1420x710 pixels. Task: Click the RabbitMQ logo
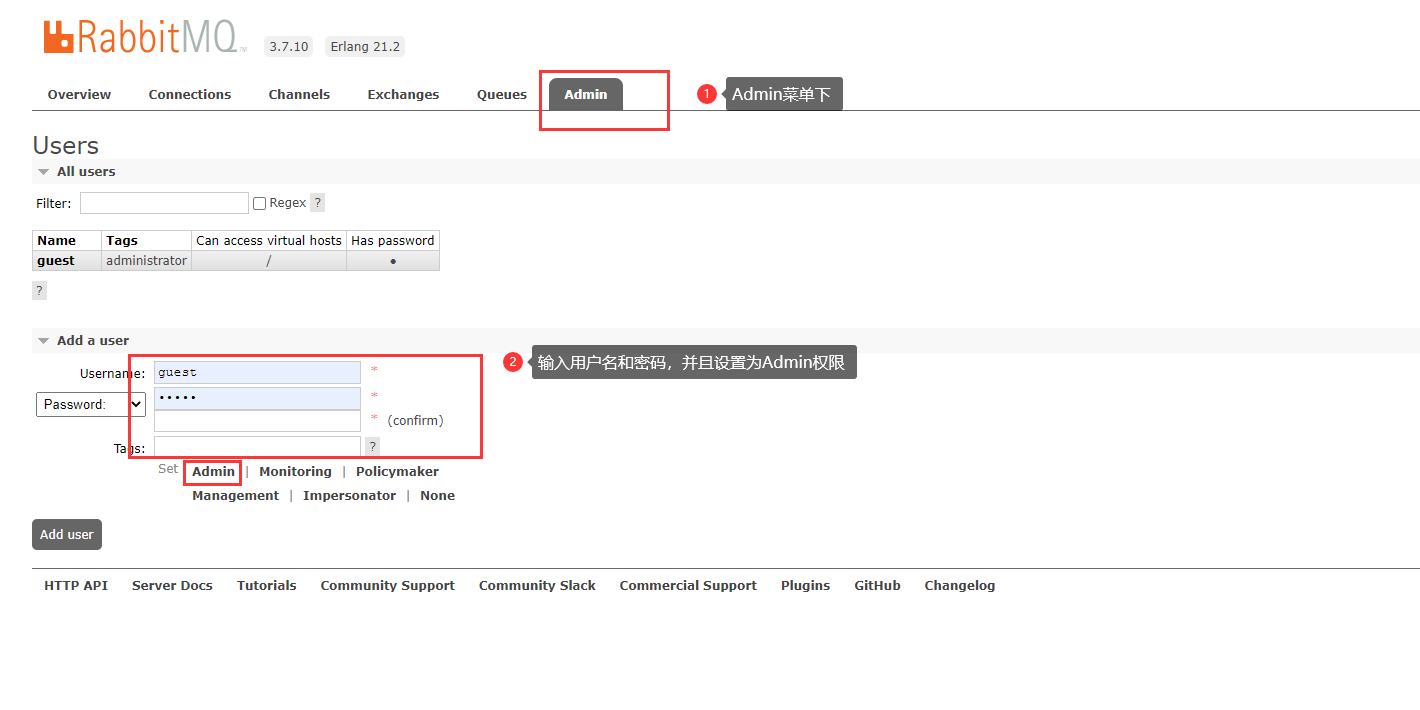coord(145,37)
